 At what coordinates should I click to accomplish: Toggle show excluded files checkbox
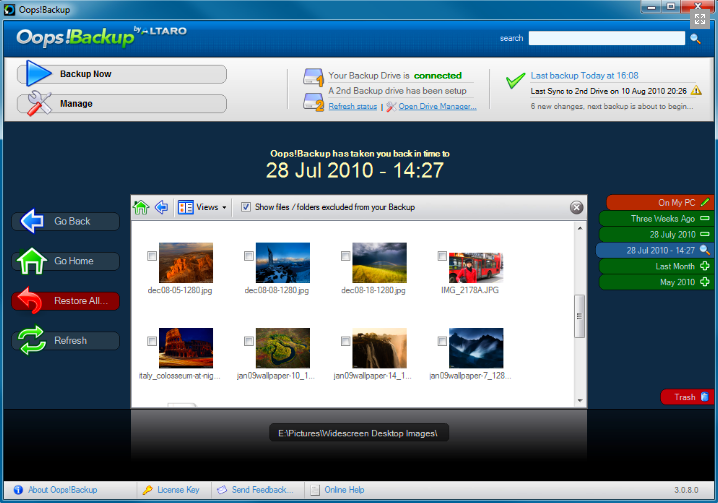tap(246, 207)
